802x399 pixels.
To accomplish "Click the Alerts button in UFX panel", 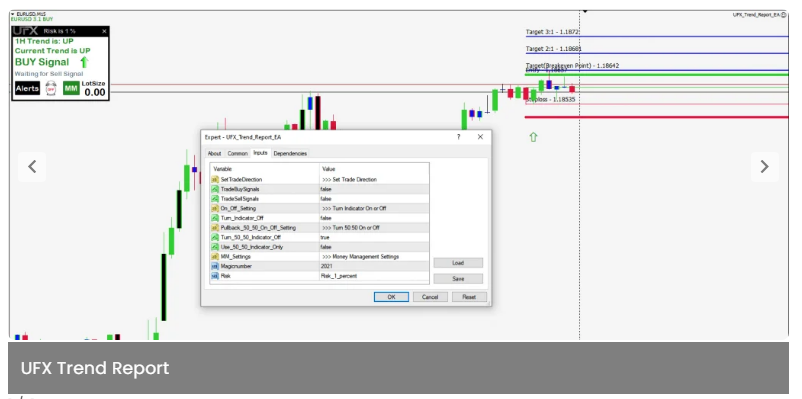I will click(x=27, y=88).
